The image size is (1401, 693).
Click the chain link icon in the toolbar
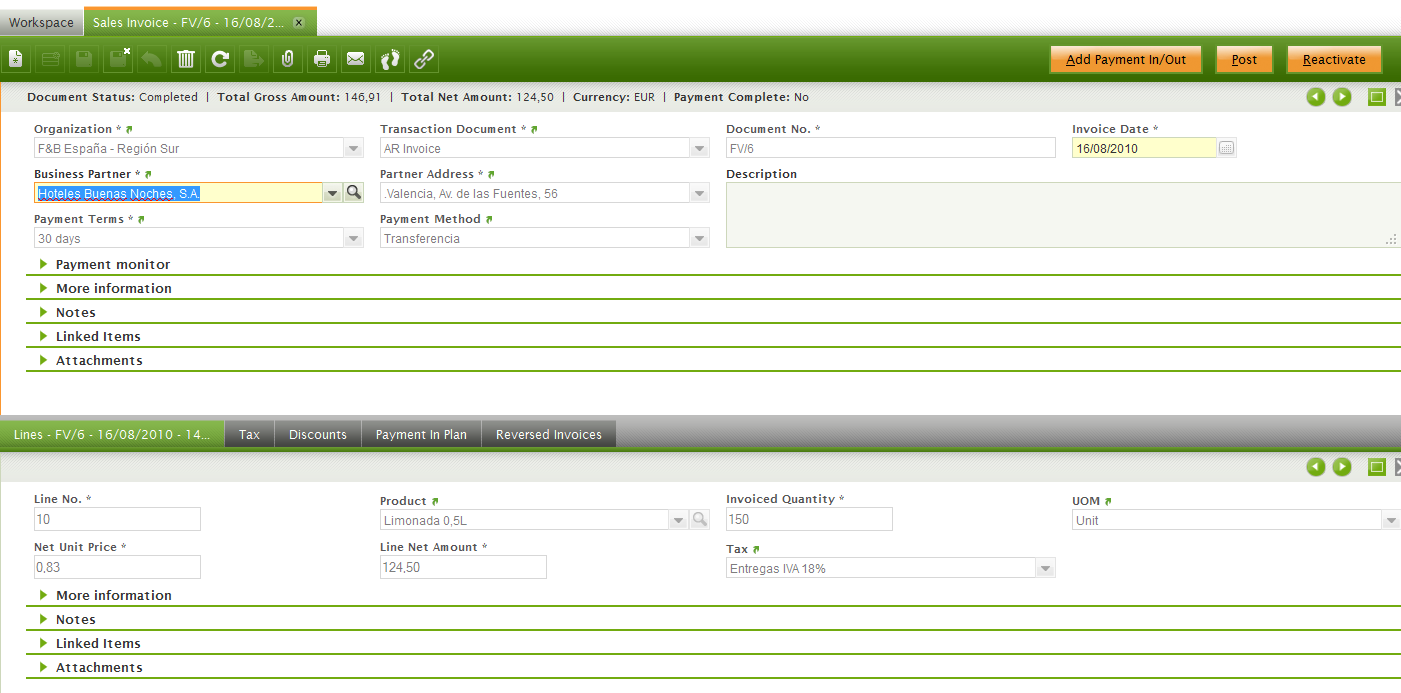(x=424, y=60)
